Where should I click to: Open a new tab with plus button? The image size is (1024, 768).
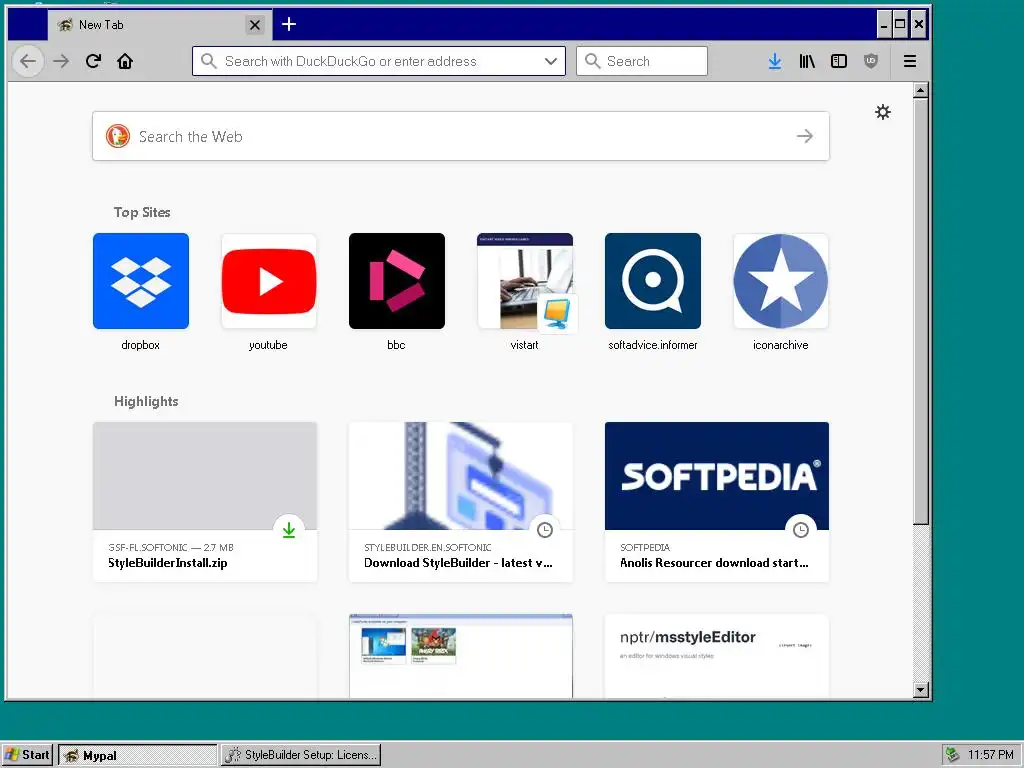[x=289, y=24]
